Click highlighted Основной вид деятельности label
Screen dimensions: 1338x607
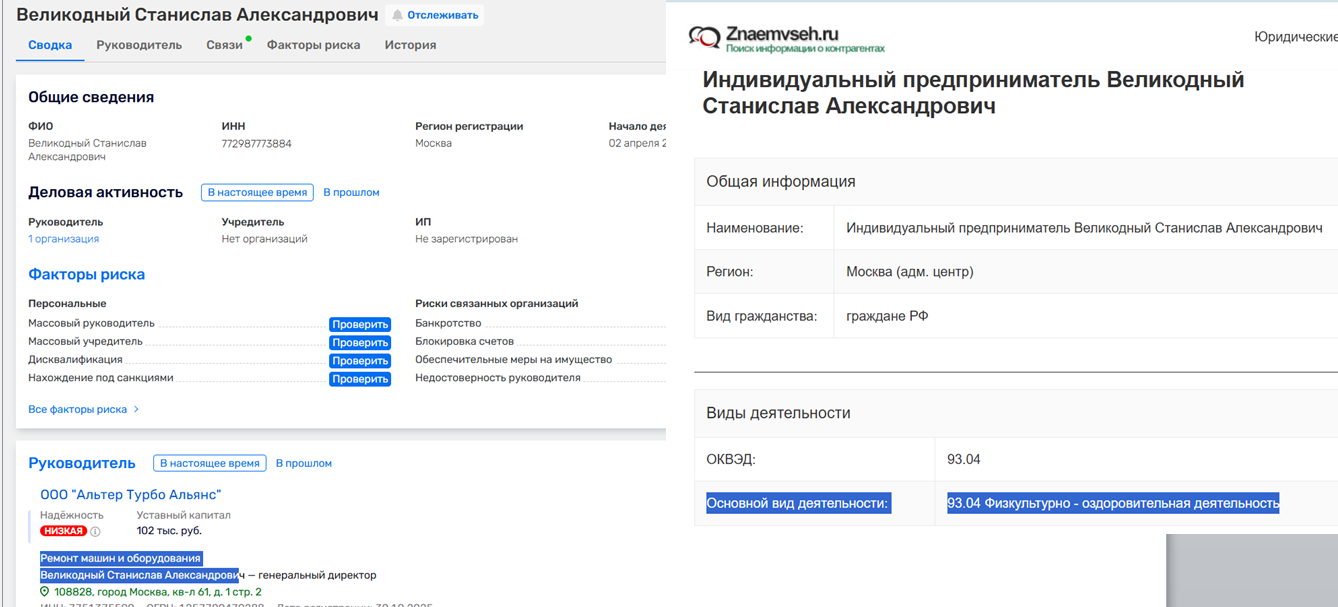(x=798, y=503)
